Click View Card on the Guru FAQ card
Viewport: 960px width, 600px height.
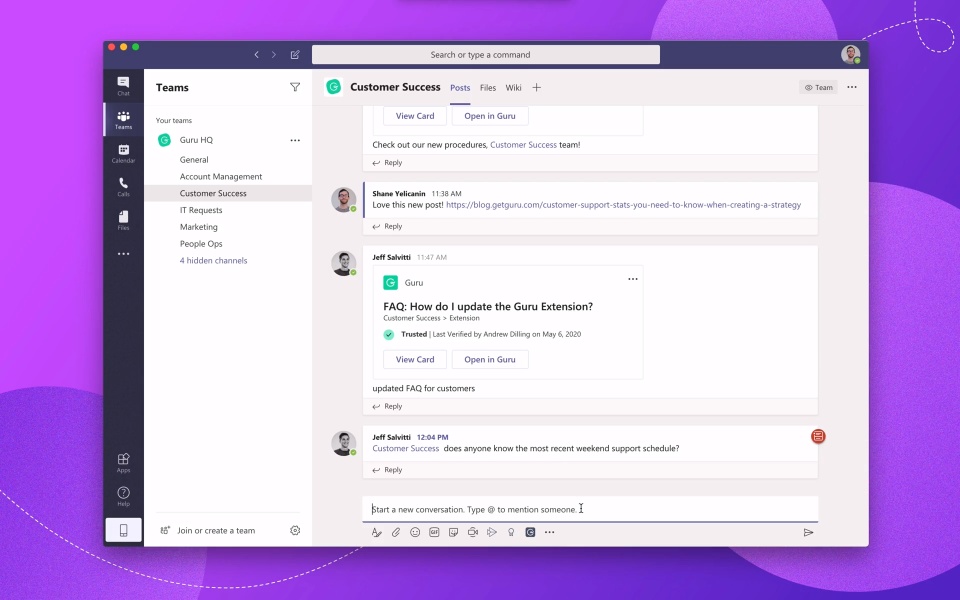pyautogui.click(x=415, y=359)
